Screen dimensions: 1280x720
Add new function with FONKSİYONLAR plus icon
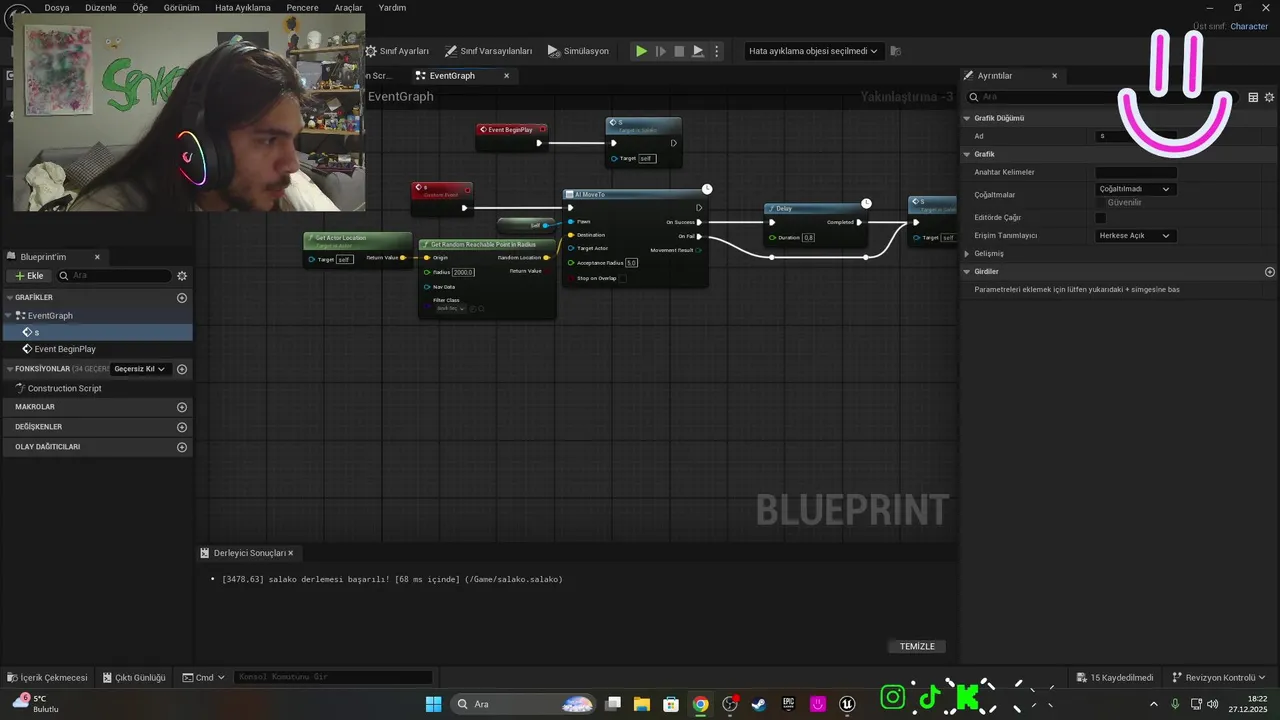pos(182,369)
